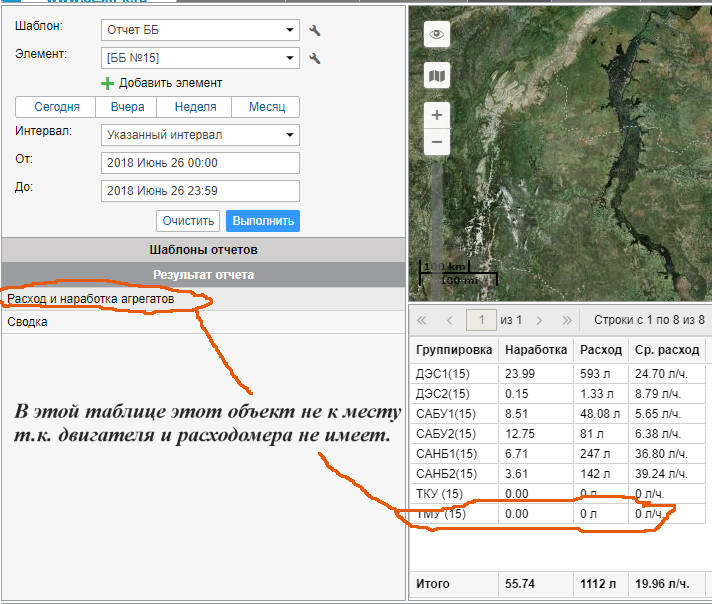712x604 pixels.
Task: Open the Шаблон dropdown Отчет ББ
Action: [x=200, y=31]
